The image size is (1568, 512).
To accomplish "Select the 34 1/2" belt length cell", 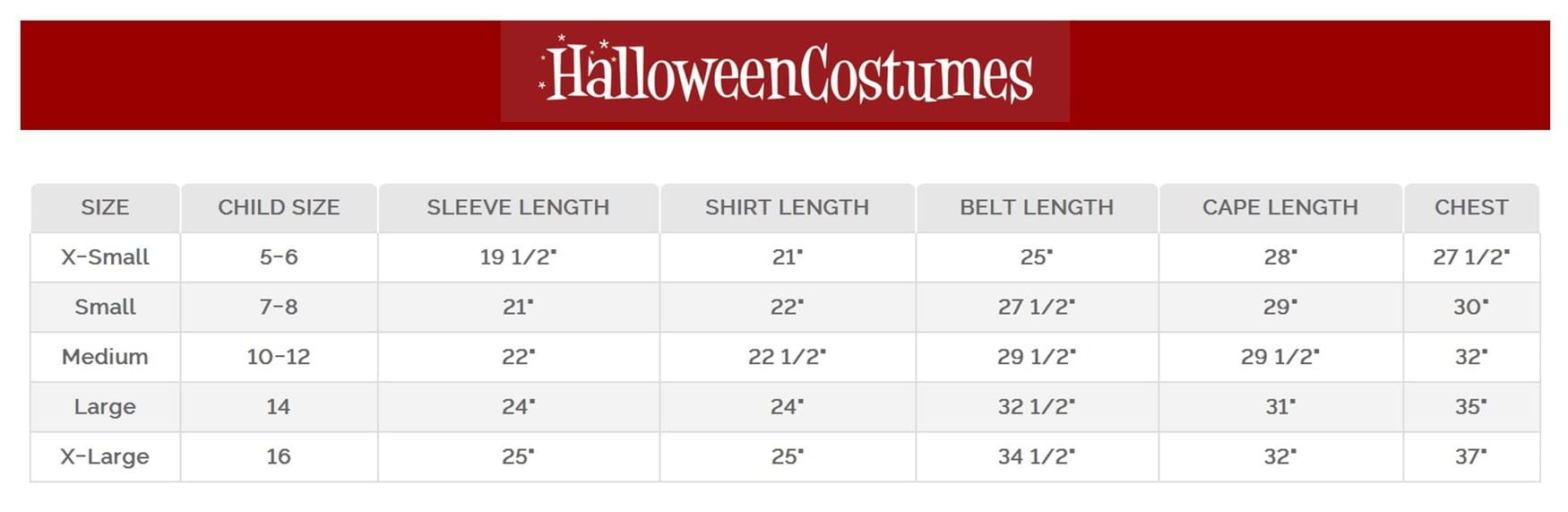I will pos(1037,456).
